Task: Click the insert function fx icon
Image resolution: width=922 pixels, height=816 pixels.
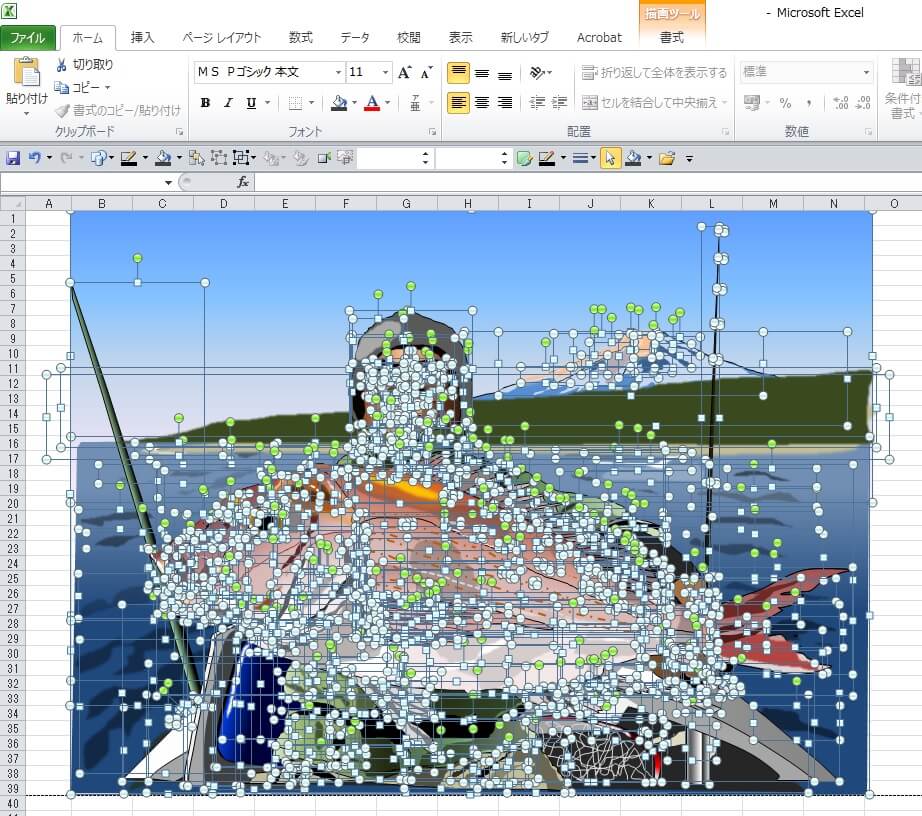Action: (x=243, y=182)
